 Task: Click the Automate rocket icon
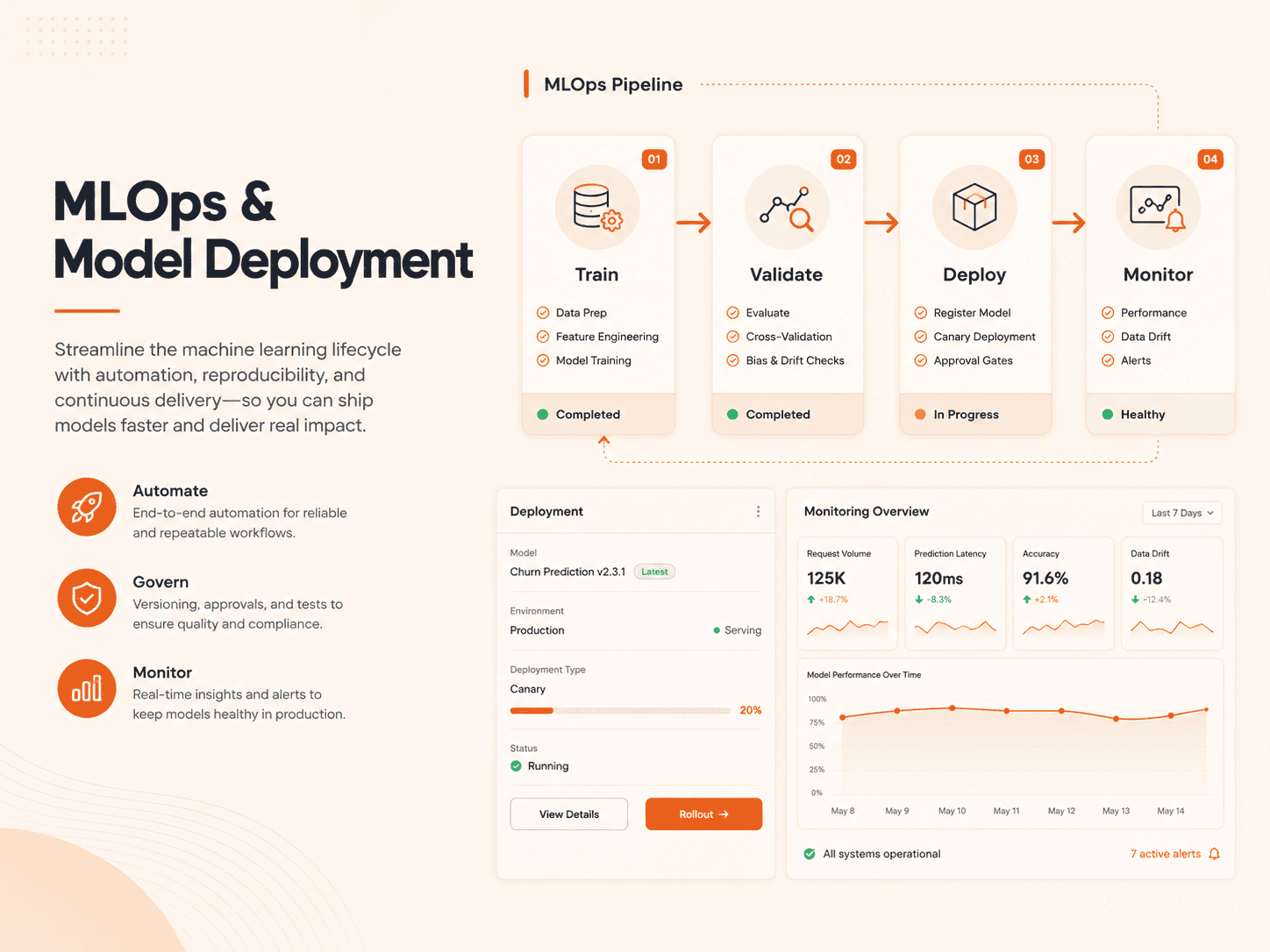(87, 507)
